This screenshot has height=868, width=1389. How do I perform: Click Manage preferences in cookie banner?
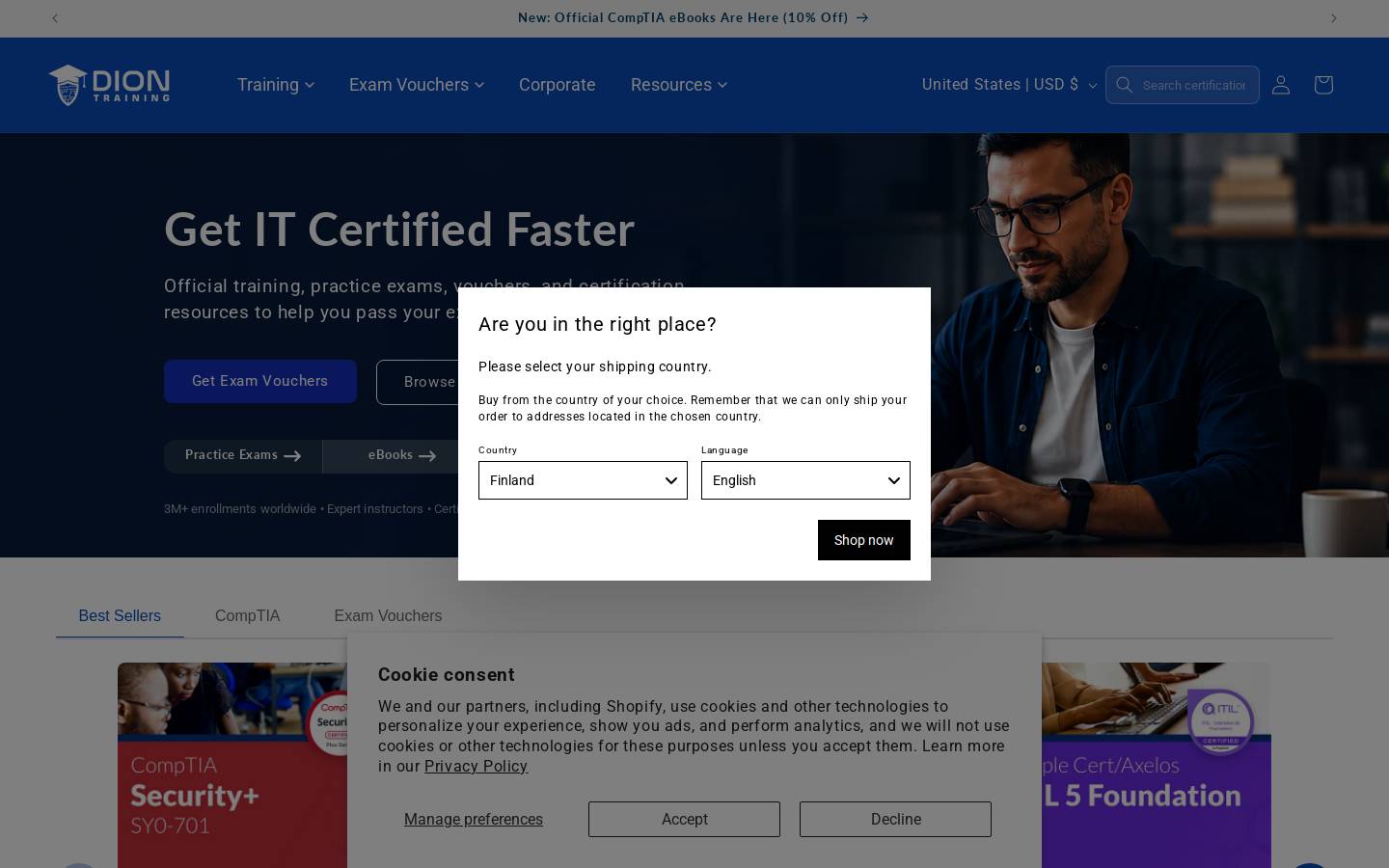[x=474, y=819]
